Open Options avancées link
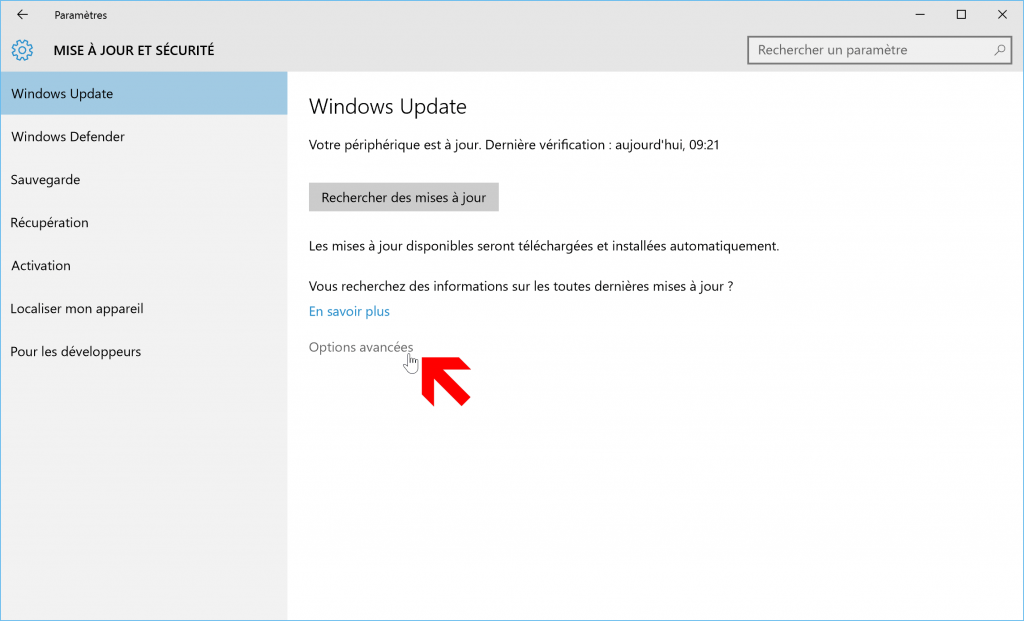The image size is (1024, 621). click(x=361, y=347)
